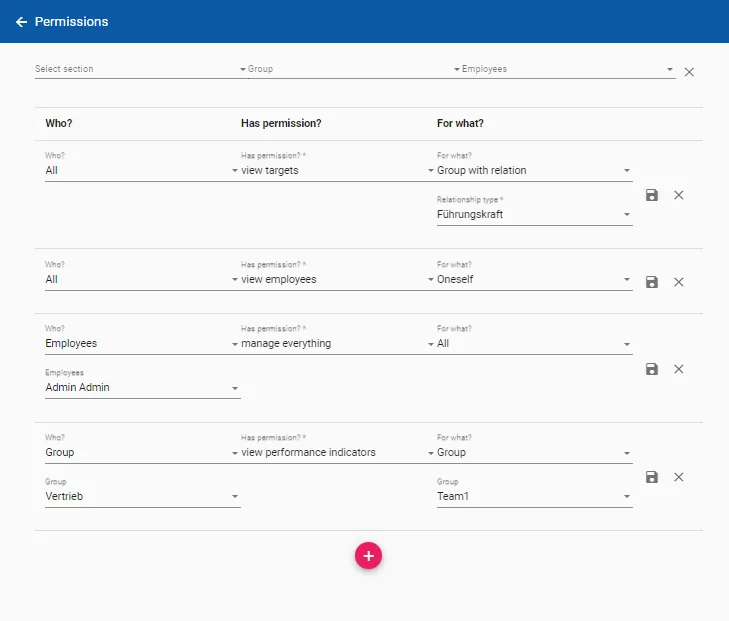Open Who dropdown showing Employees

click(142, 339)
